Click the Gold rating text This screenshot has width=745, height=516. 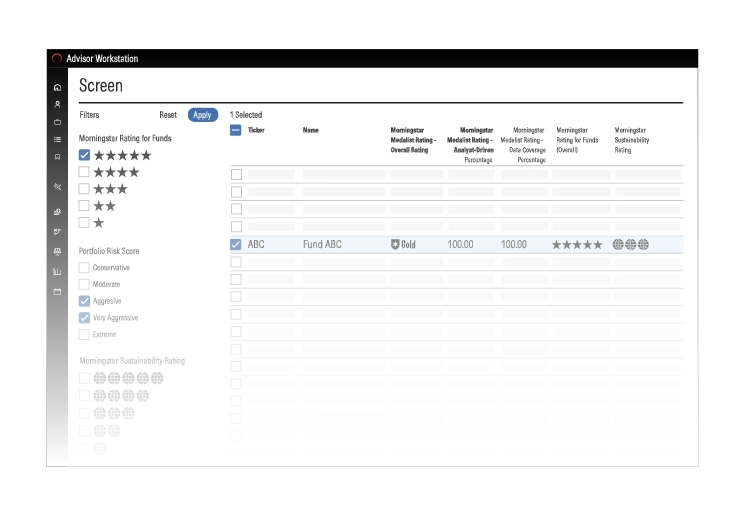pyautogui.click(x=408, y=244)
